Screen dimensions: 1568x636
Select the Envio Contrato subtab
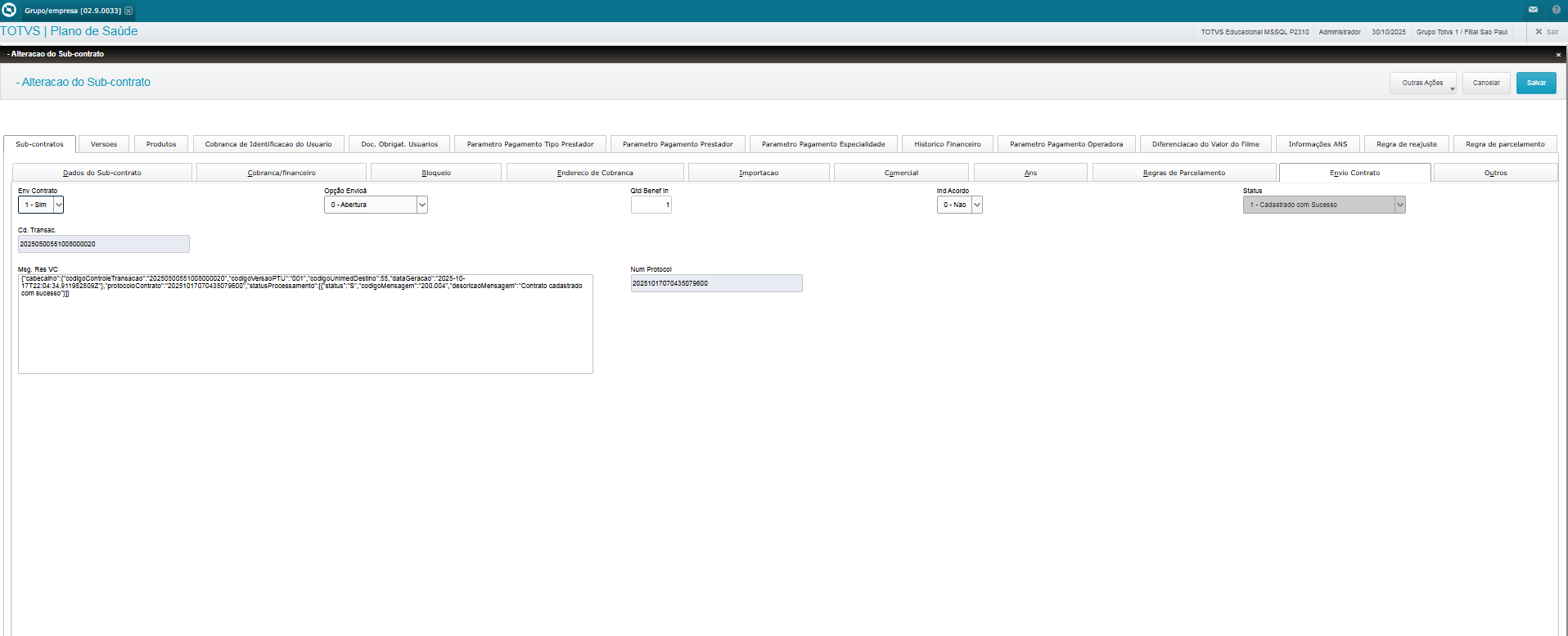[x=1355, y=173]
